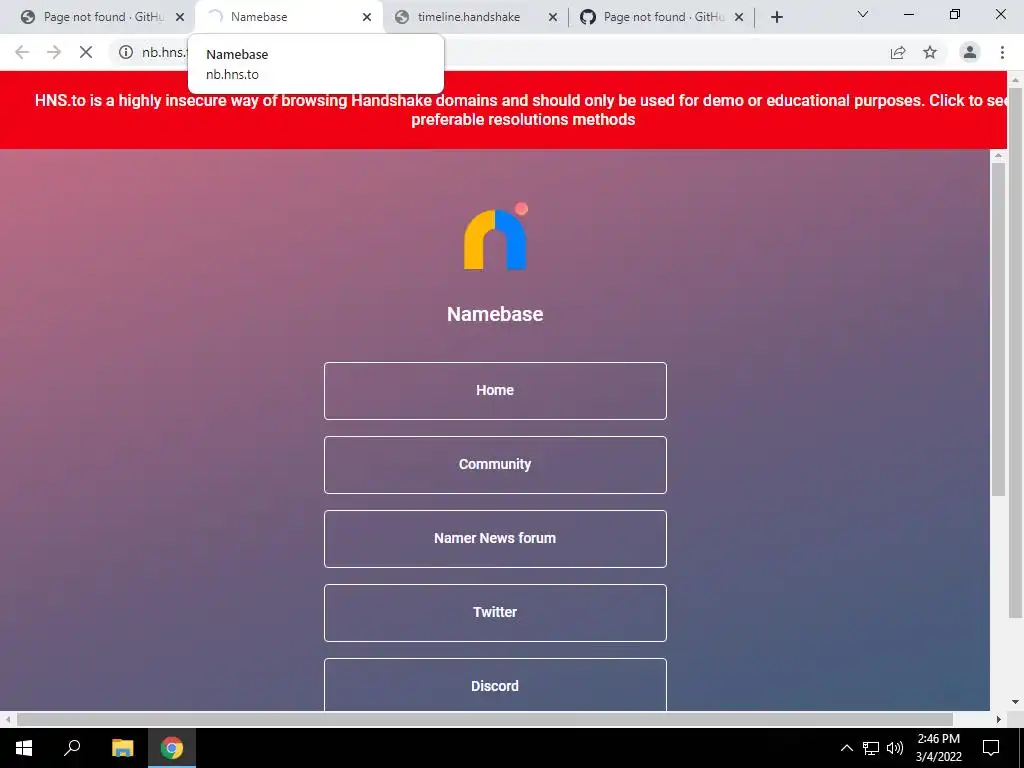The image size is (1024, 768).
Task: Click horizontal scrollbar left arrow
Action: pyautogui.click(x=8, y=720)
